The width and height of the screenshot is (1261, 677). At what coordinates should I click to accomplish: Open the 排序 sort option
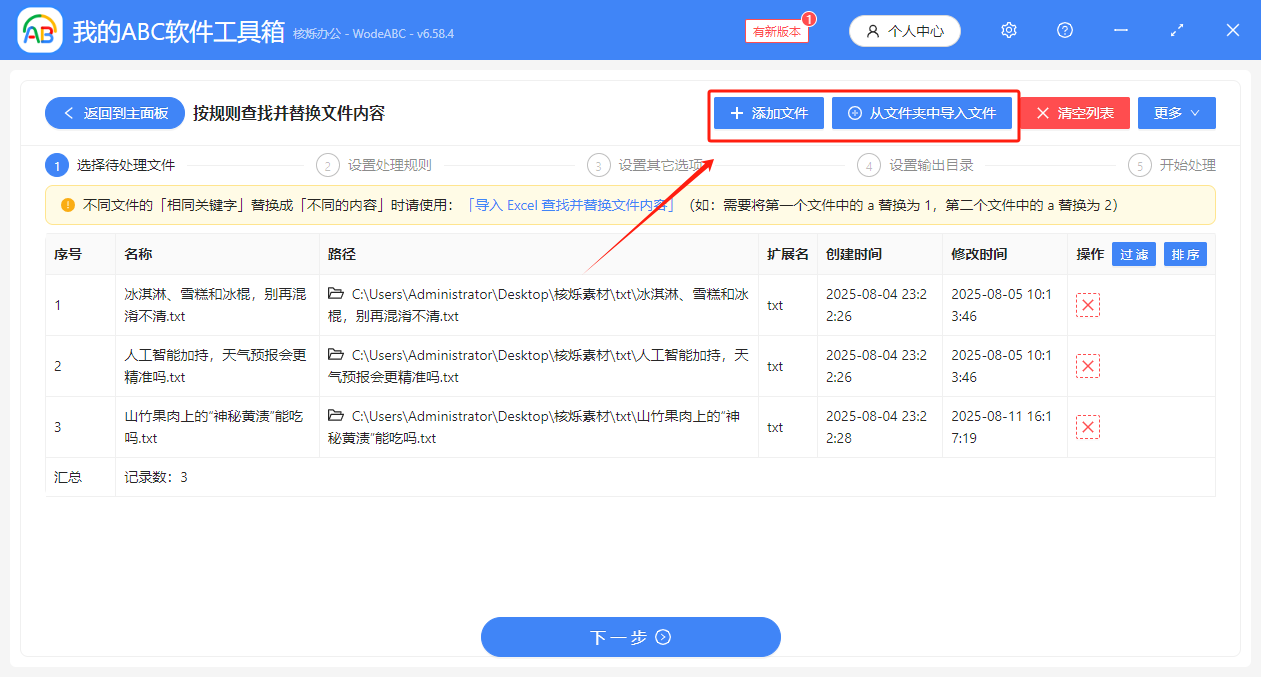(x=1185, y=254)
